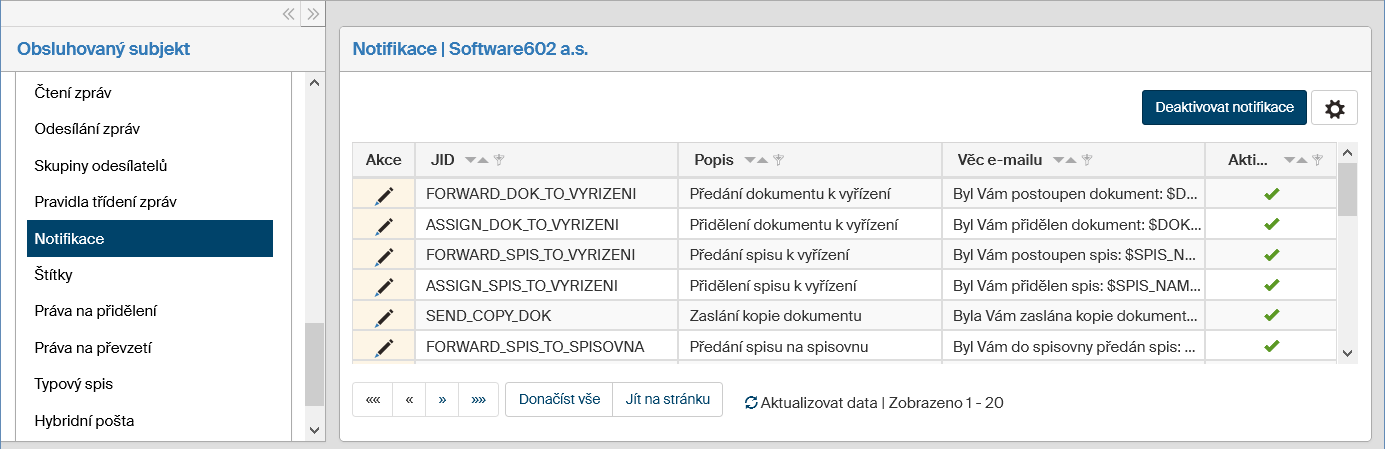Sort the JID column descending with down arrow

pos(470,160)
